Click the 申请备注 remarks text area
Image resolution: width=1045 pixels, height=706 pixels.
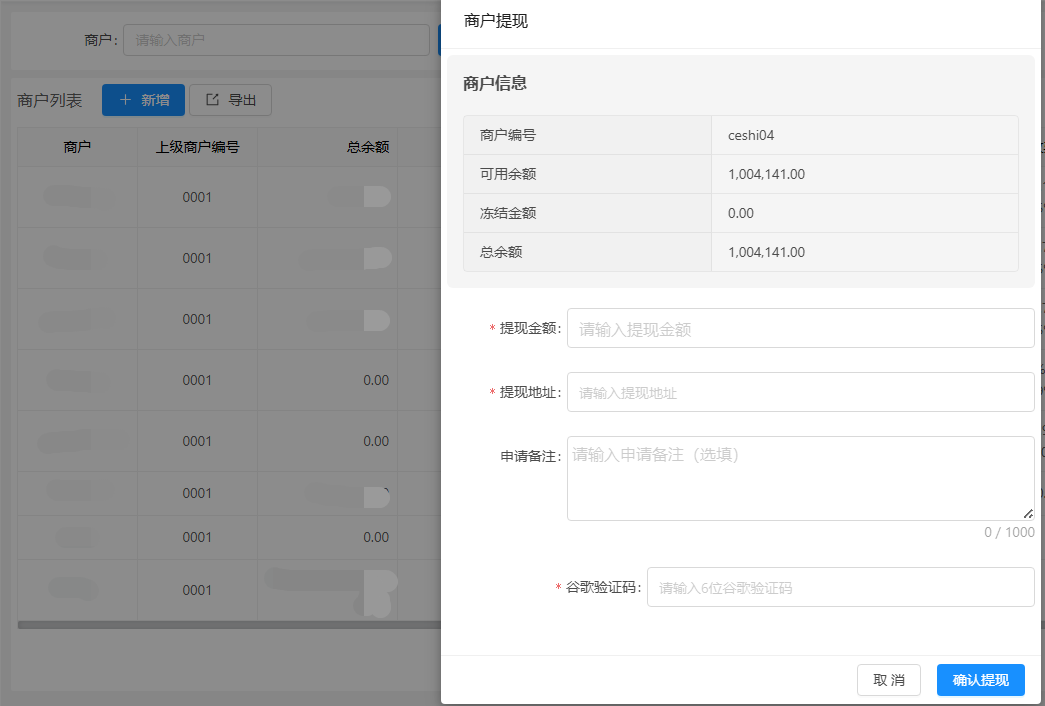[800, 478]
